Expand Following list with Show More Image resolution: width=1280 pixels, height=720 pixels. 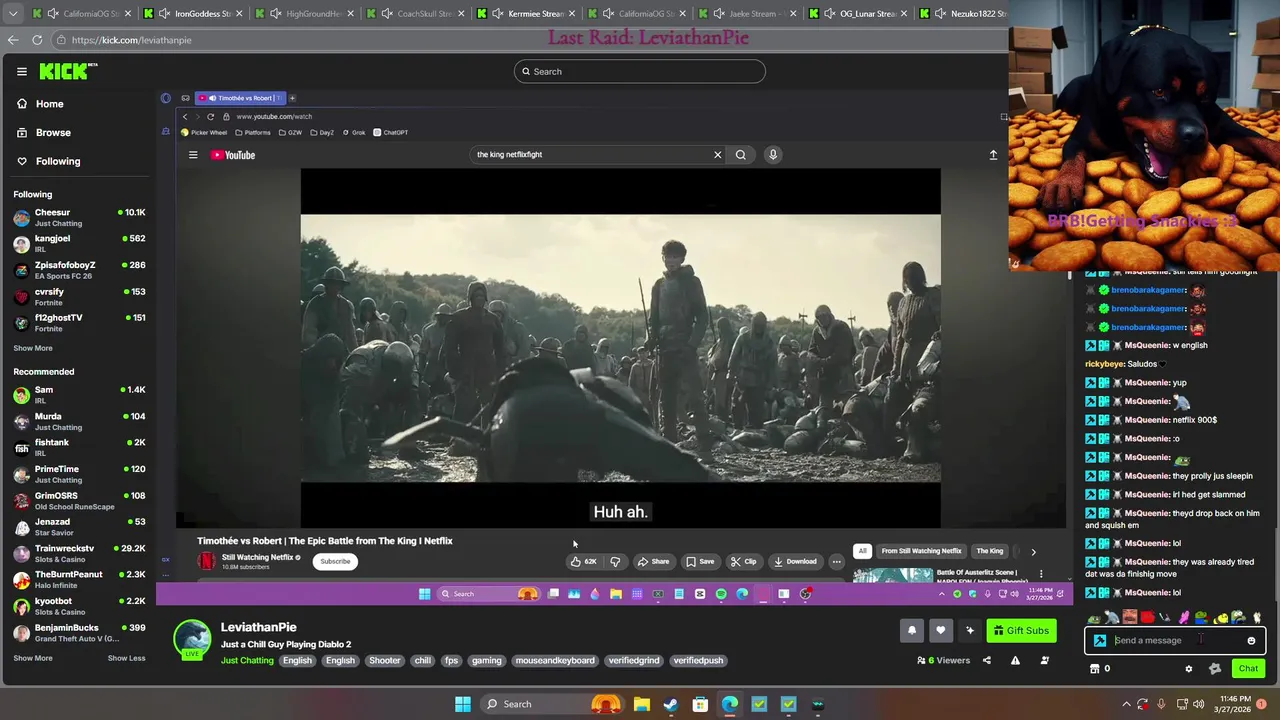coord(33,348)
